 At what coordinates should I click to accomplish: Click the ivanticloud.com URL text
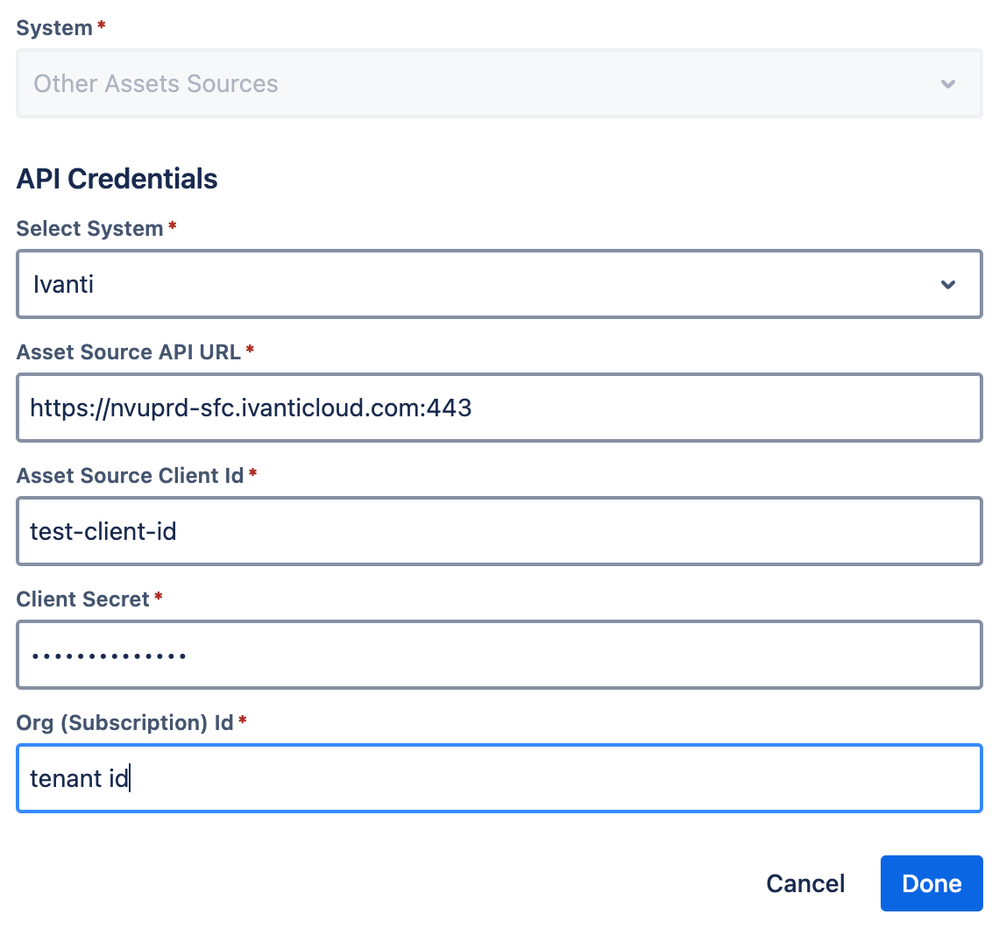[x=250, y=408]
